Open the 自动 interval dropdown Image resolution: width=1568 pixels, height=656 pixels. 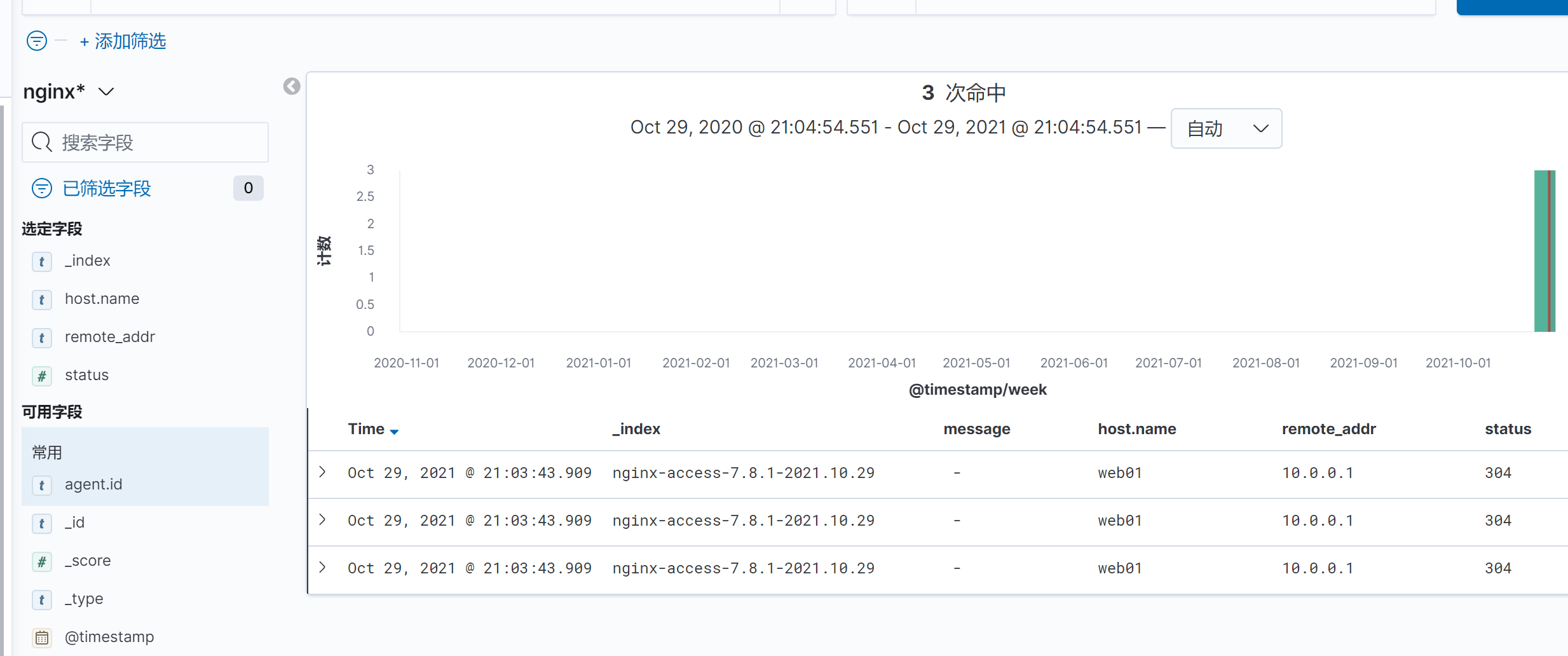[x=1226, y=128]
